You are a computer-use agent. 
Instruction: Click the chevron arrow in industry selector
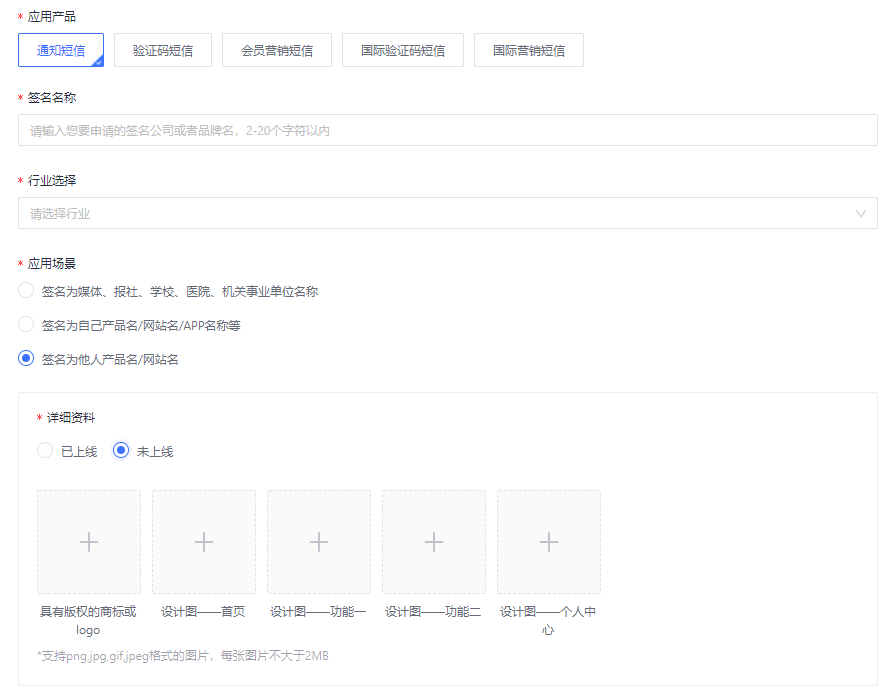[861, 213]
